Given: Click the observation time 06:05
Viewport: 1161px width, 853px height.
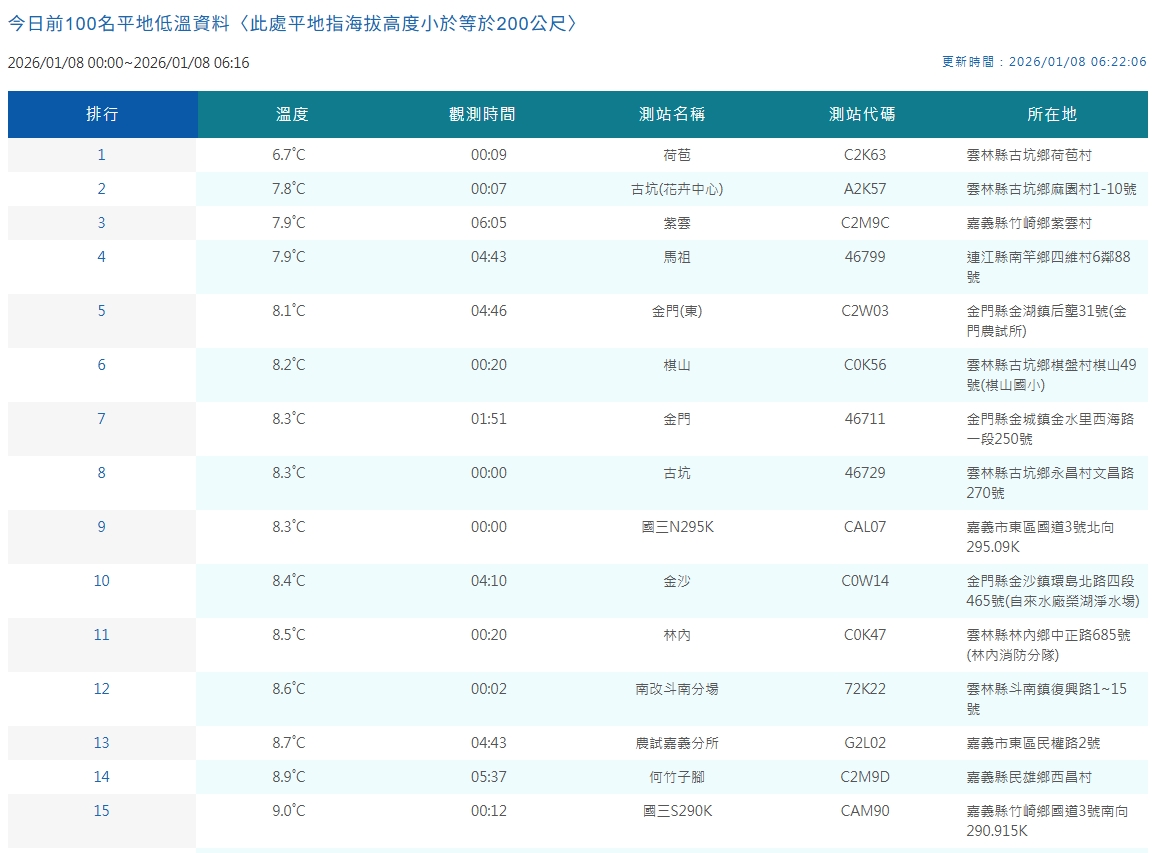Looking at the screenshot, I should coord(489,223).
